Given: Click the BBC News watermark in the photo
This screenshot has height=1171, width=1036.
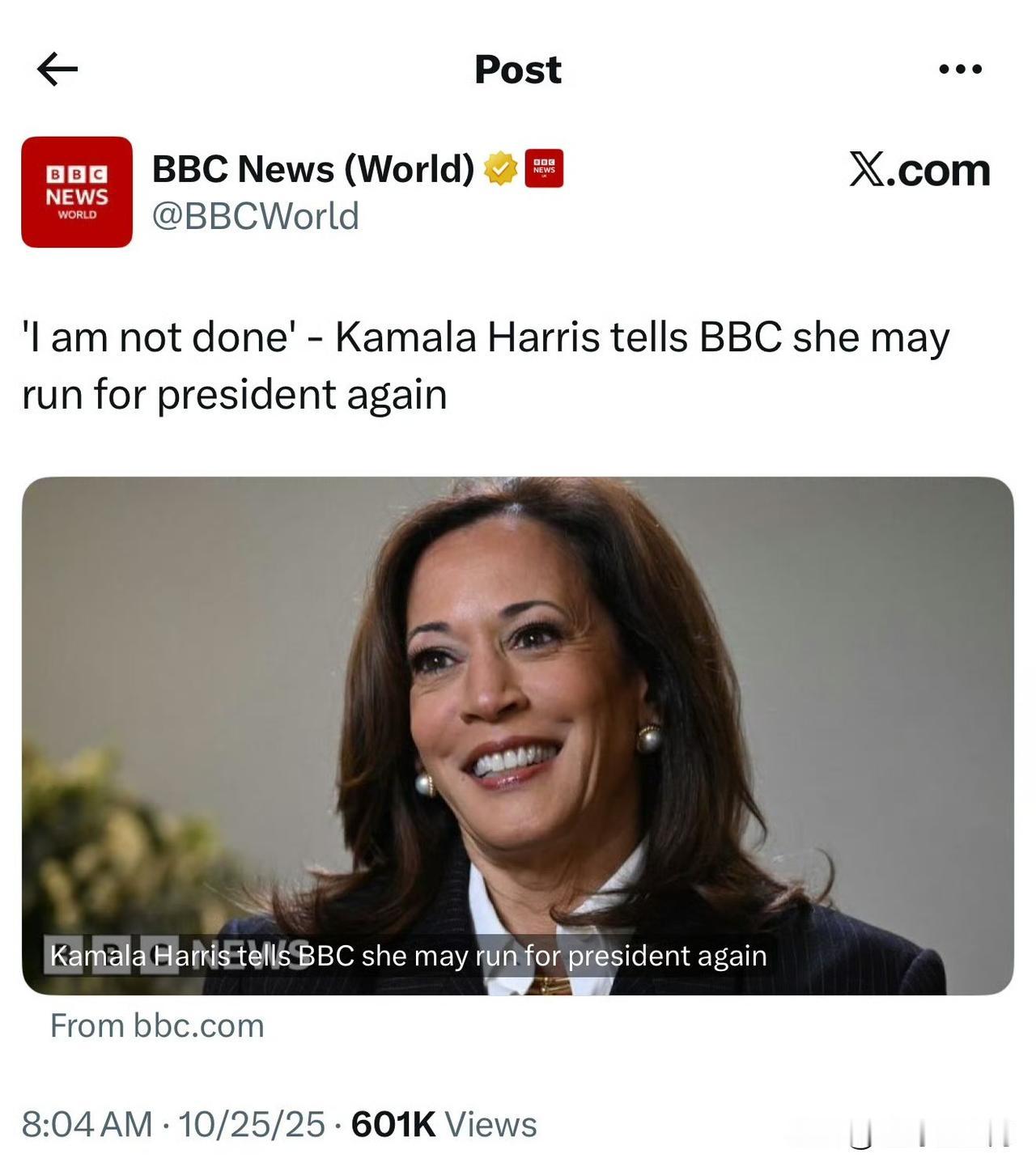Looking at the screenshot, I should (x=174, y=955).
